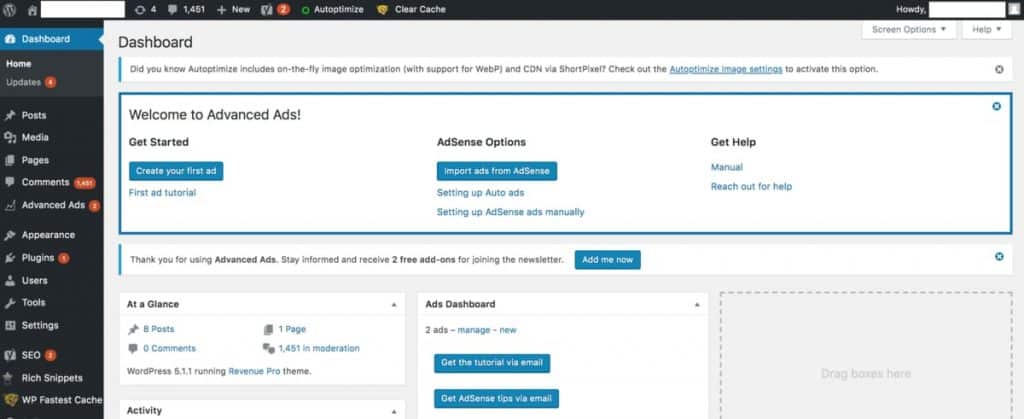
Task: Click the new ad link
Action: [508, 330]
